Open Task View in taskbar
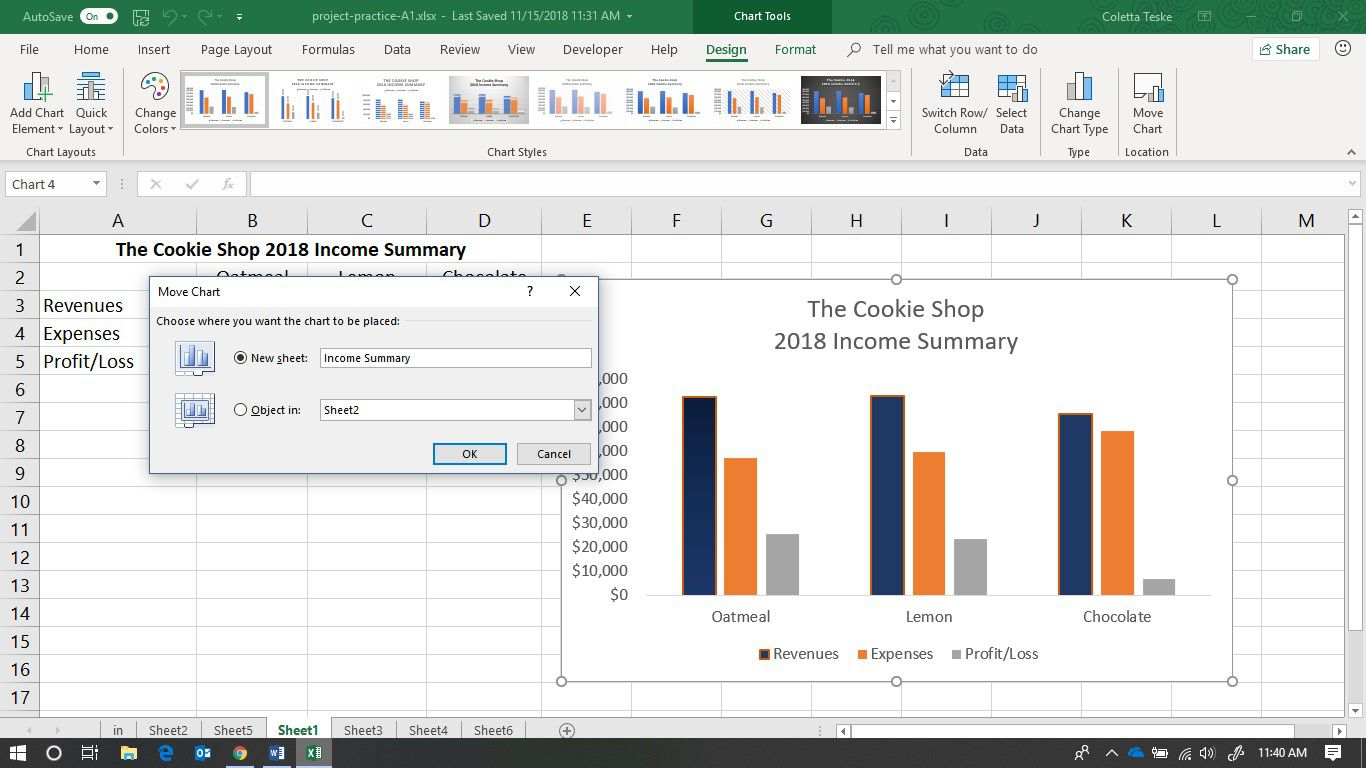 pos(89,753)
